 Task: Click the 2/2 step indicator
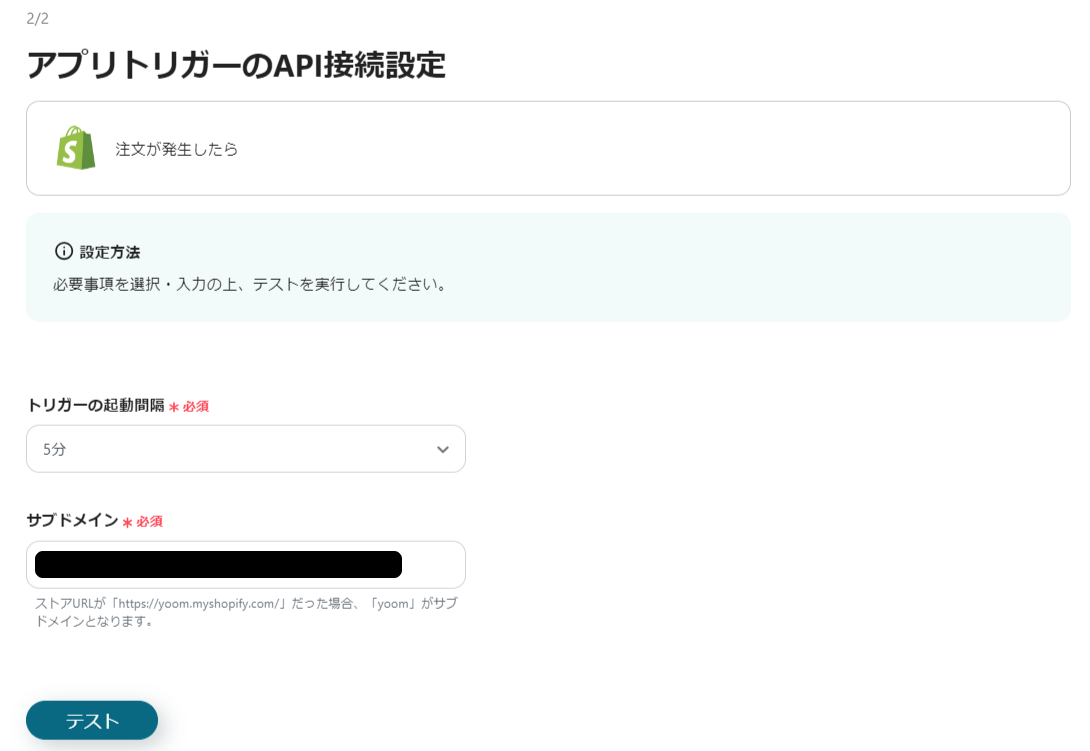coord(38,19)
